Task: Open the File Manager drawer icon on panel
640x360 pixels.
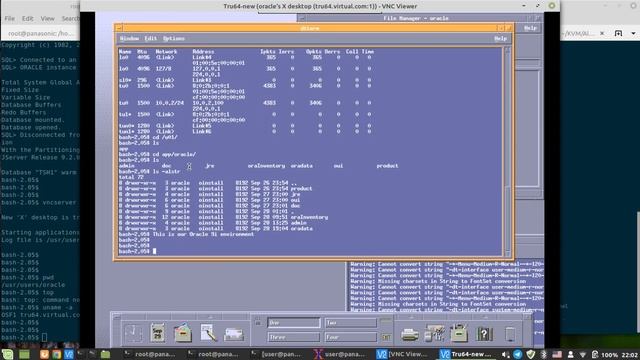Action: (183, 333)
